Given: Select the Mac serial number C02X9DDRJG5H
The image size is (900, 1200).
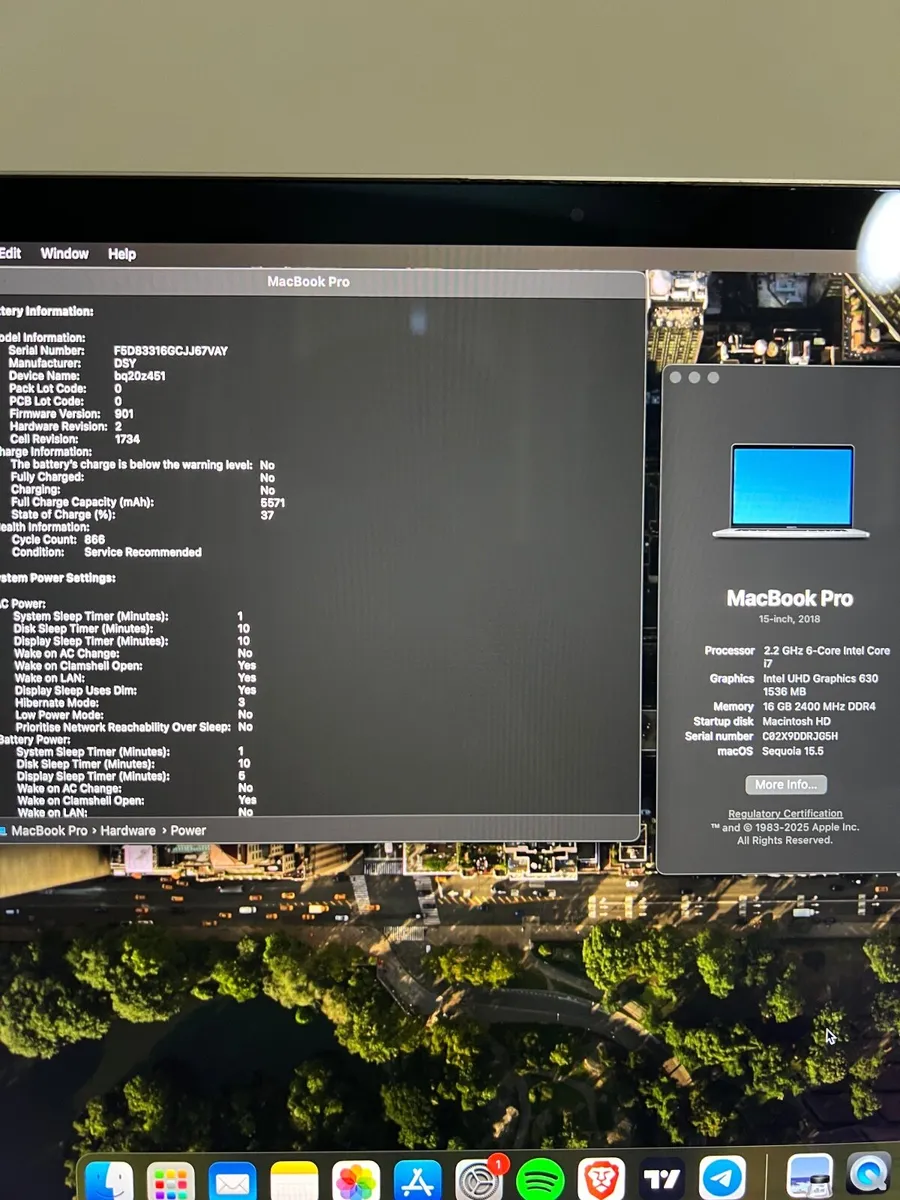Looking at the screenshot, I should tap(800, 736).
